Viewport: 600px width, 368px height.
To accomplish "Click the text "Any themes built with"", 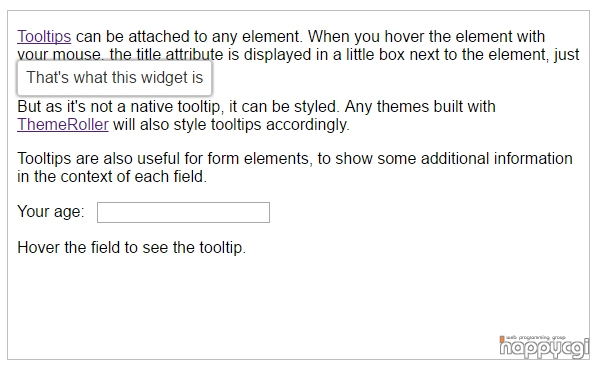I will (420, 106).
